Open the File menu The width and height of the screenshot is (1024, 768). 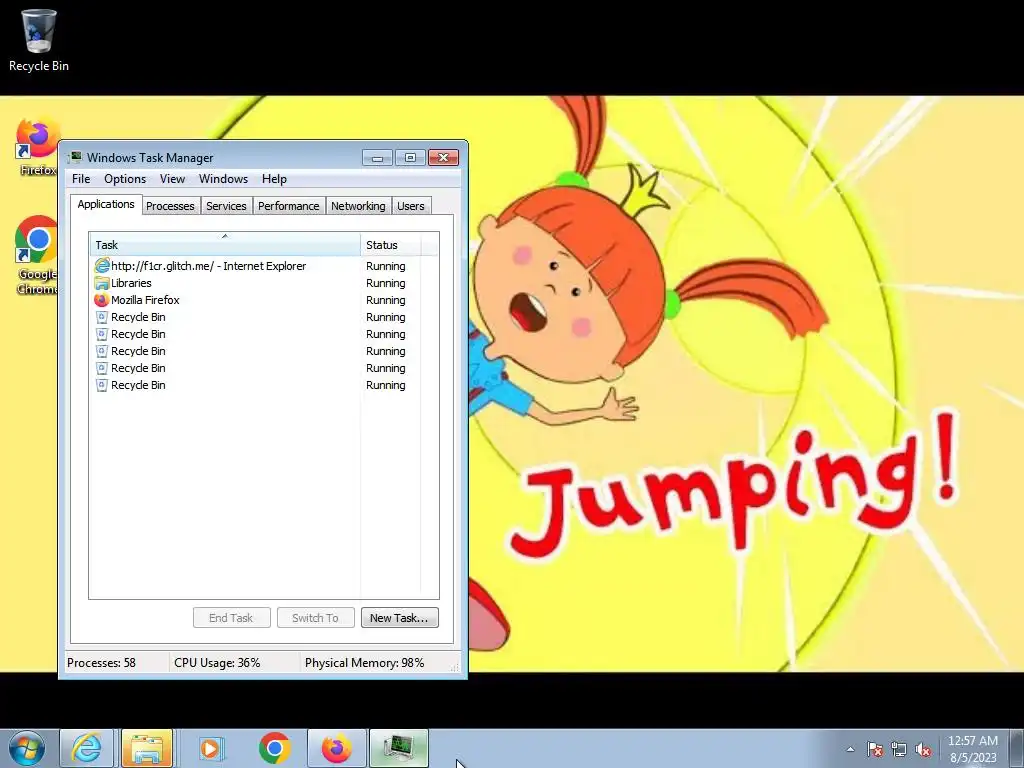81,179
